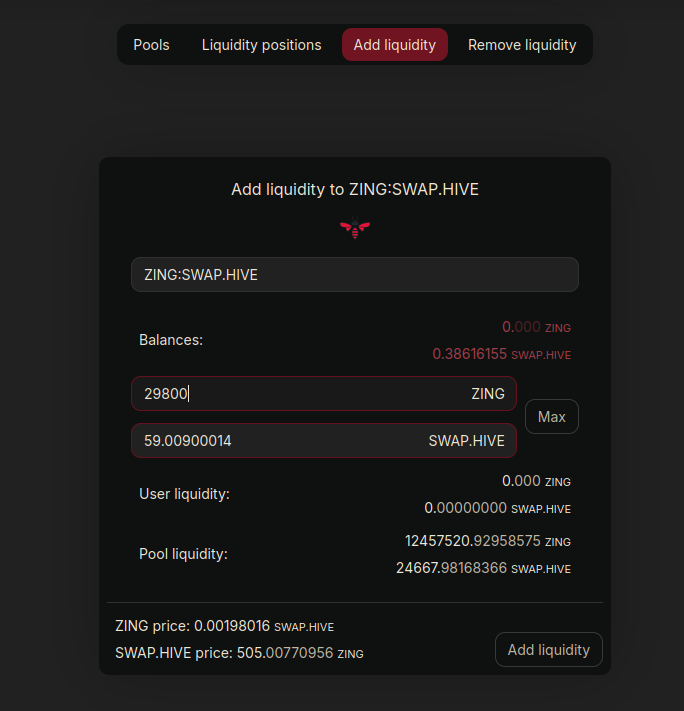Click the Add liquidity to ZING:SWAP.HIVE heading
This screenshot has width=684, height=711.
point(355,190)
